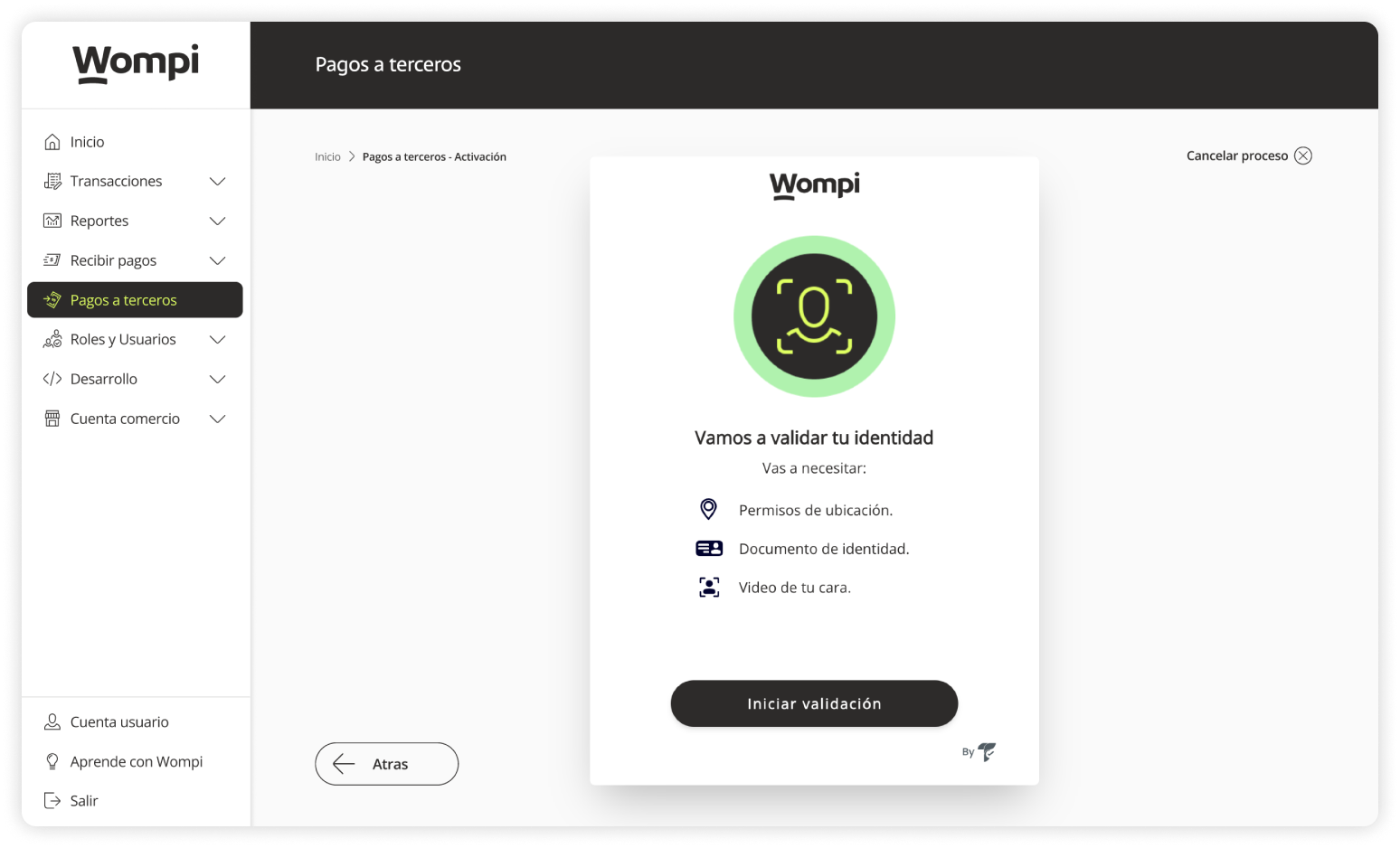Click the Desarrollo code icon
This screenshot has height=848, width=1400.
(53, 379)
